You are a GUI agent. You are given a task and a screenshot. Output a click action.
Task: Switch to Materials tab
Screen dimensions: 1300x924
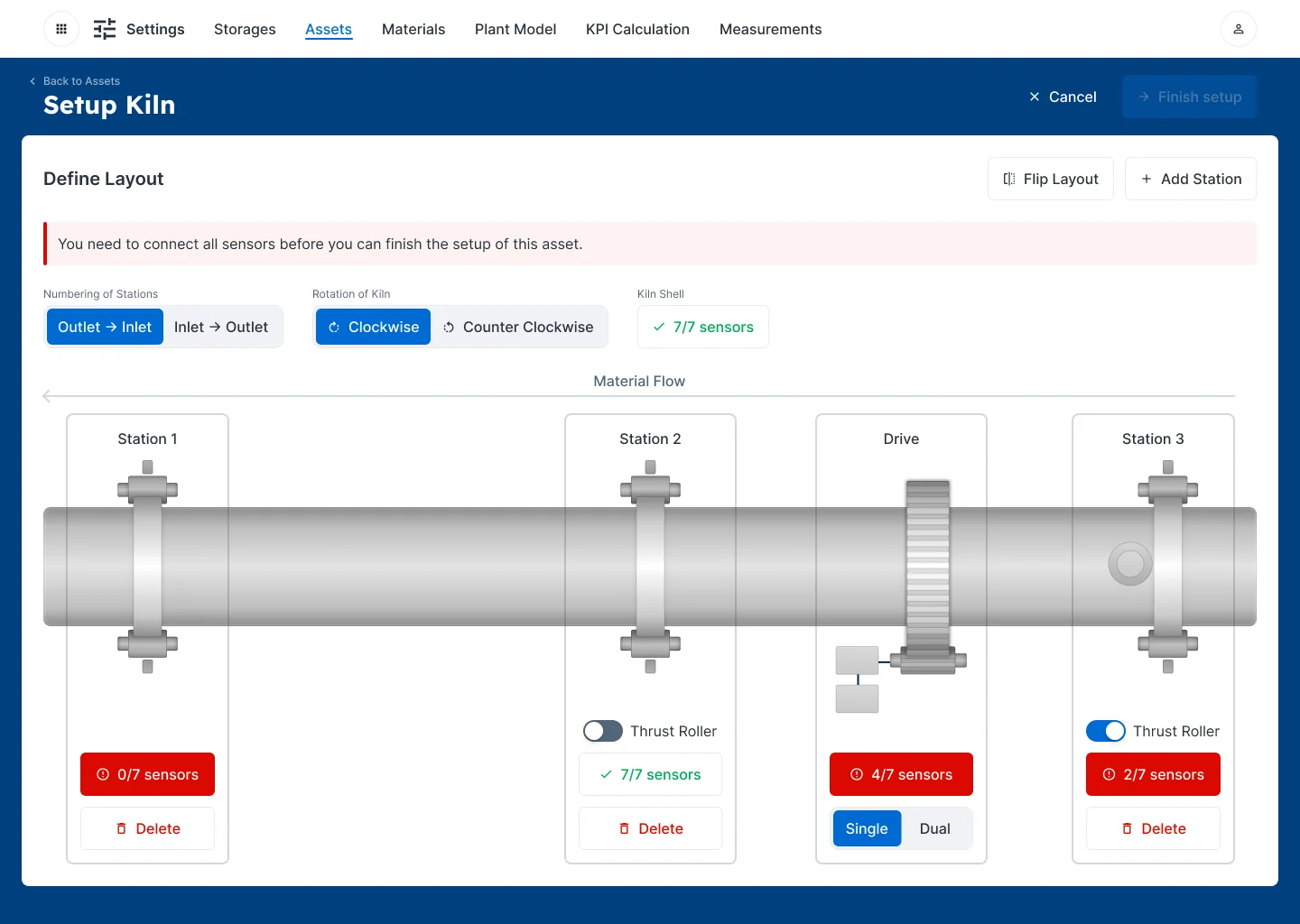click(413, 29)
